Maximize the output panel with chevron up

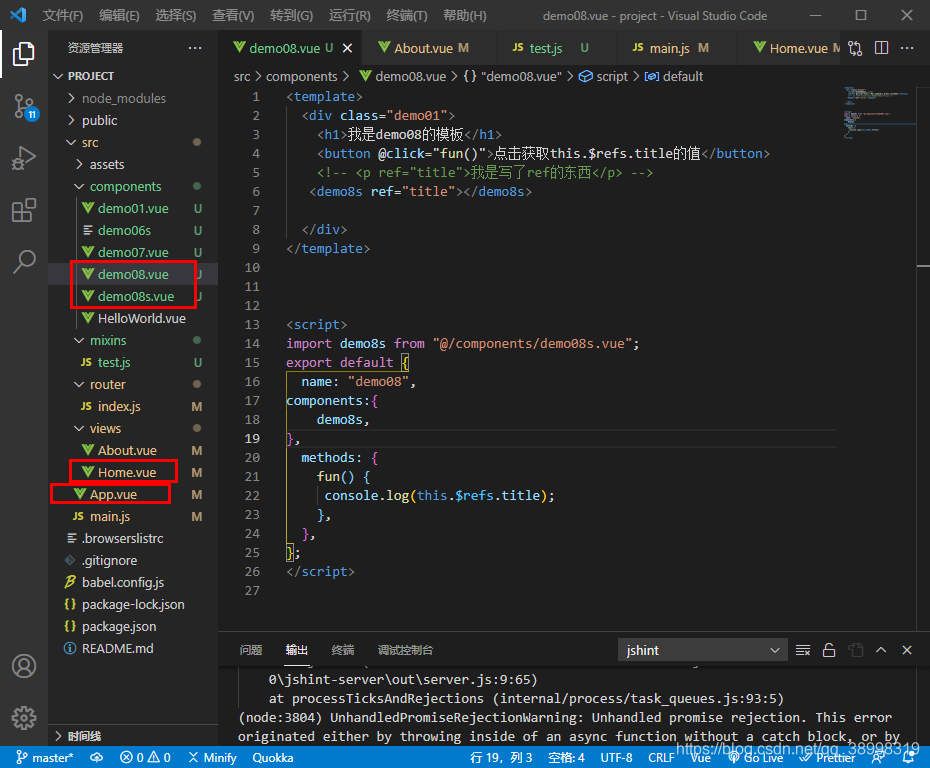pos(881,650)
